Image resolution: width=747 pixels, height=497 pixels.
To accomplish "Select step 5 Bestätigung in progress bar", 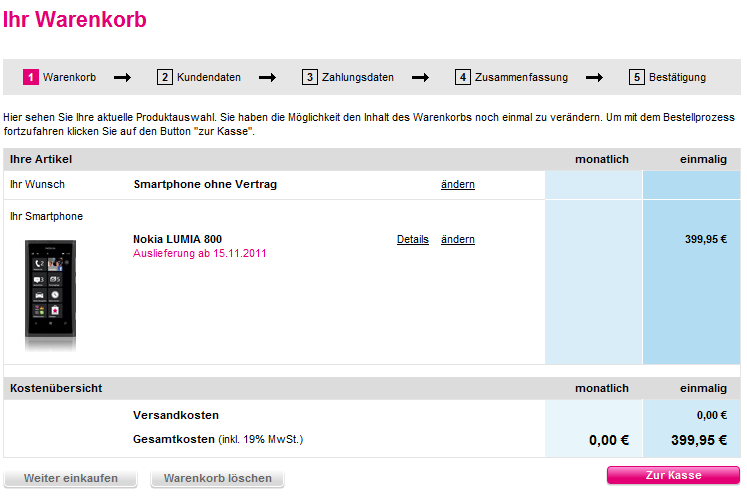I will click(667, 77).
